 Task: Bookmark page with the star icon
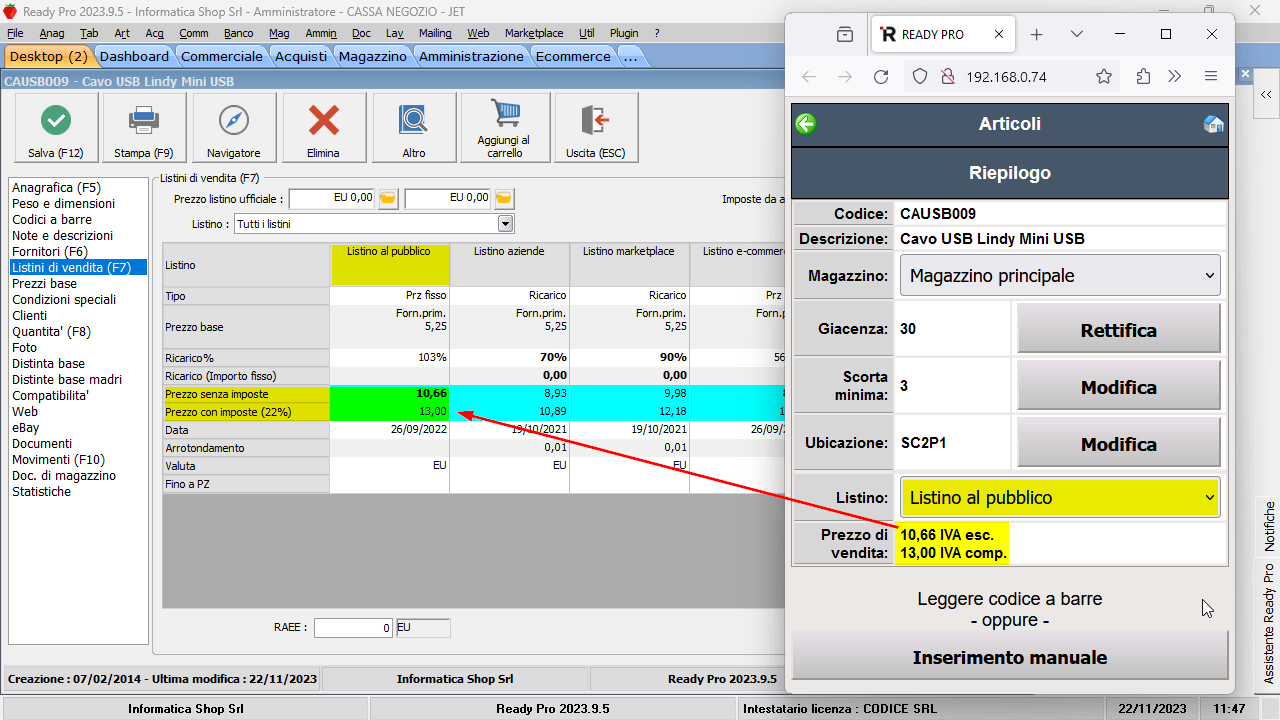coord(1104,77)
